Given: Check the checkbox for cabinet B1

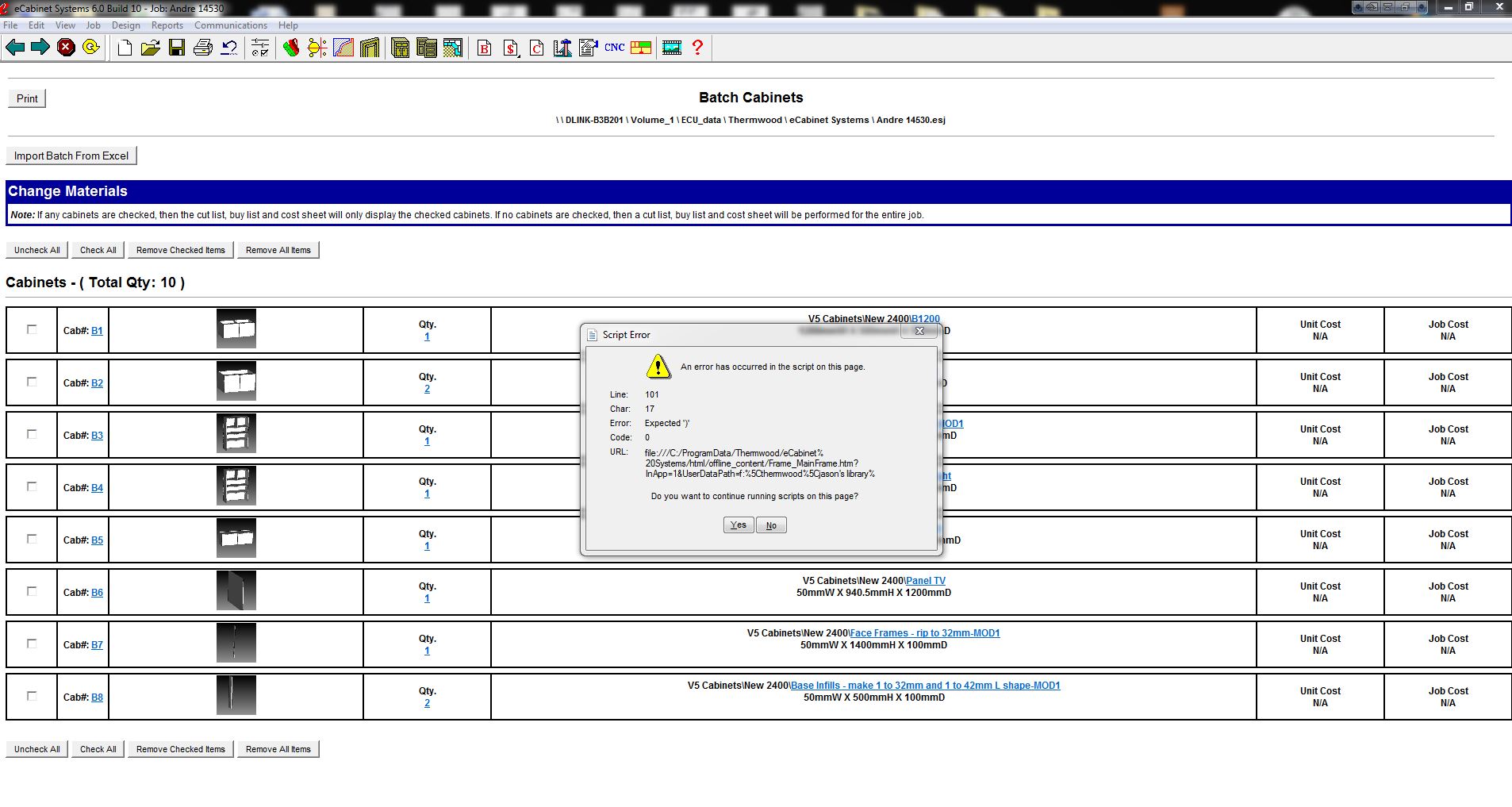Looking at the screenshot, I should point(32,329).
